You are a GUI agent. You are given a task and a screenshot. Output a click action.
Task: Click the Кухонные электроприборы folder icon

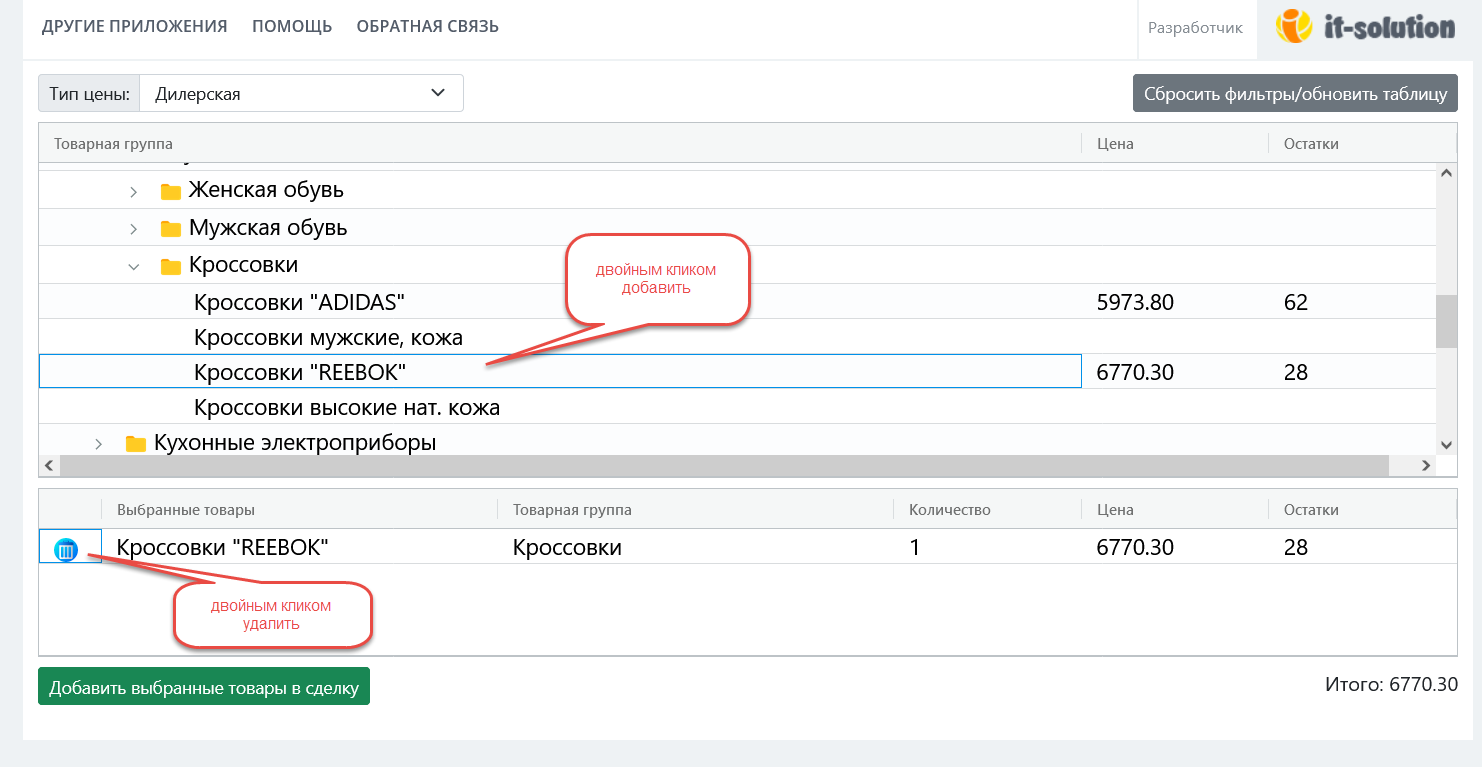pos(136,443)
